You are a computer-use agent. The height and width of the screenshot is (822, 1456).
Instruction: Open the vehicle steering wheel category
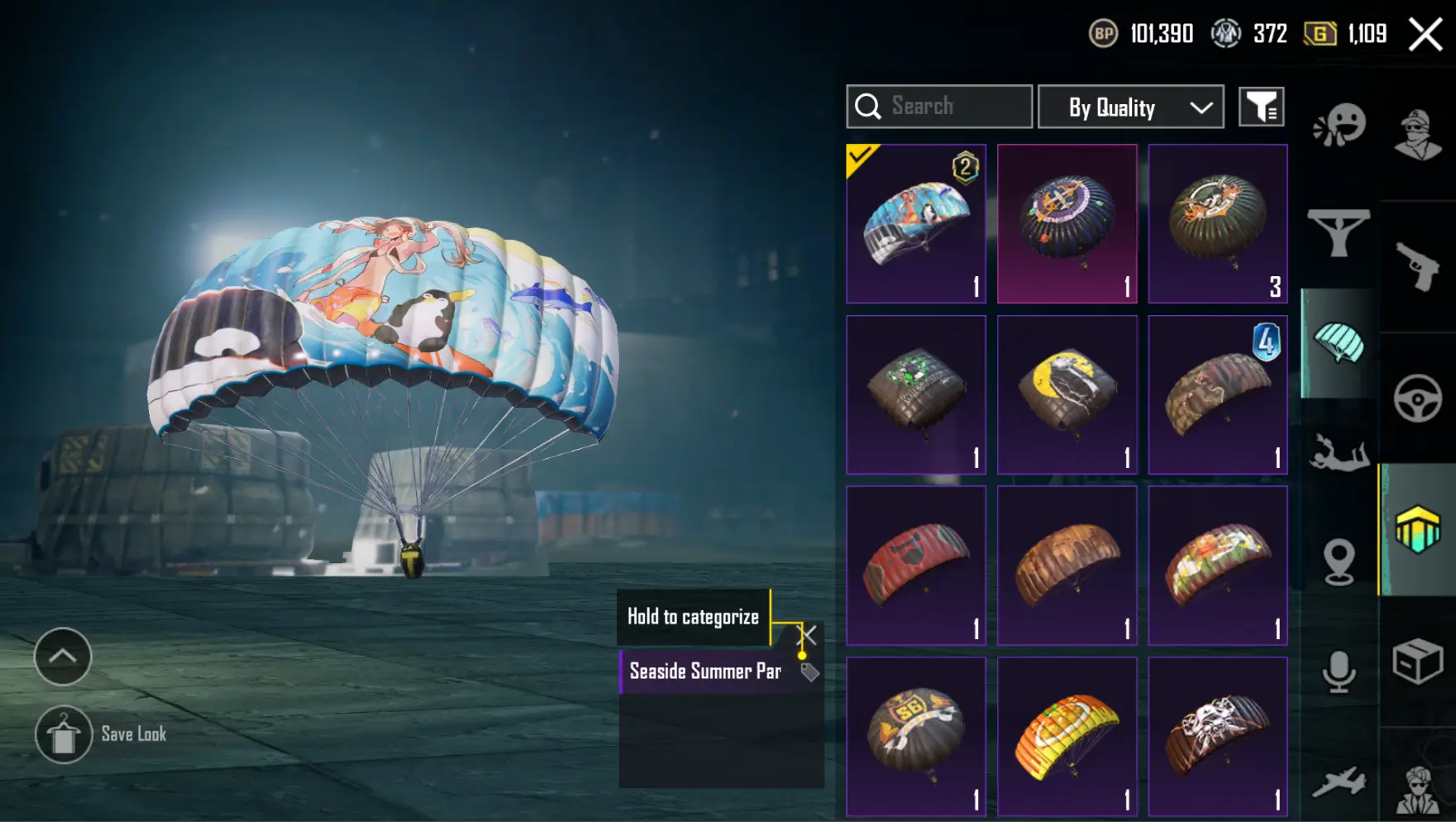[1417, 399]
